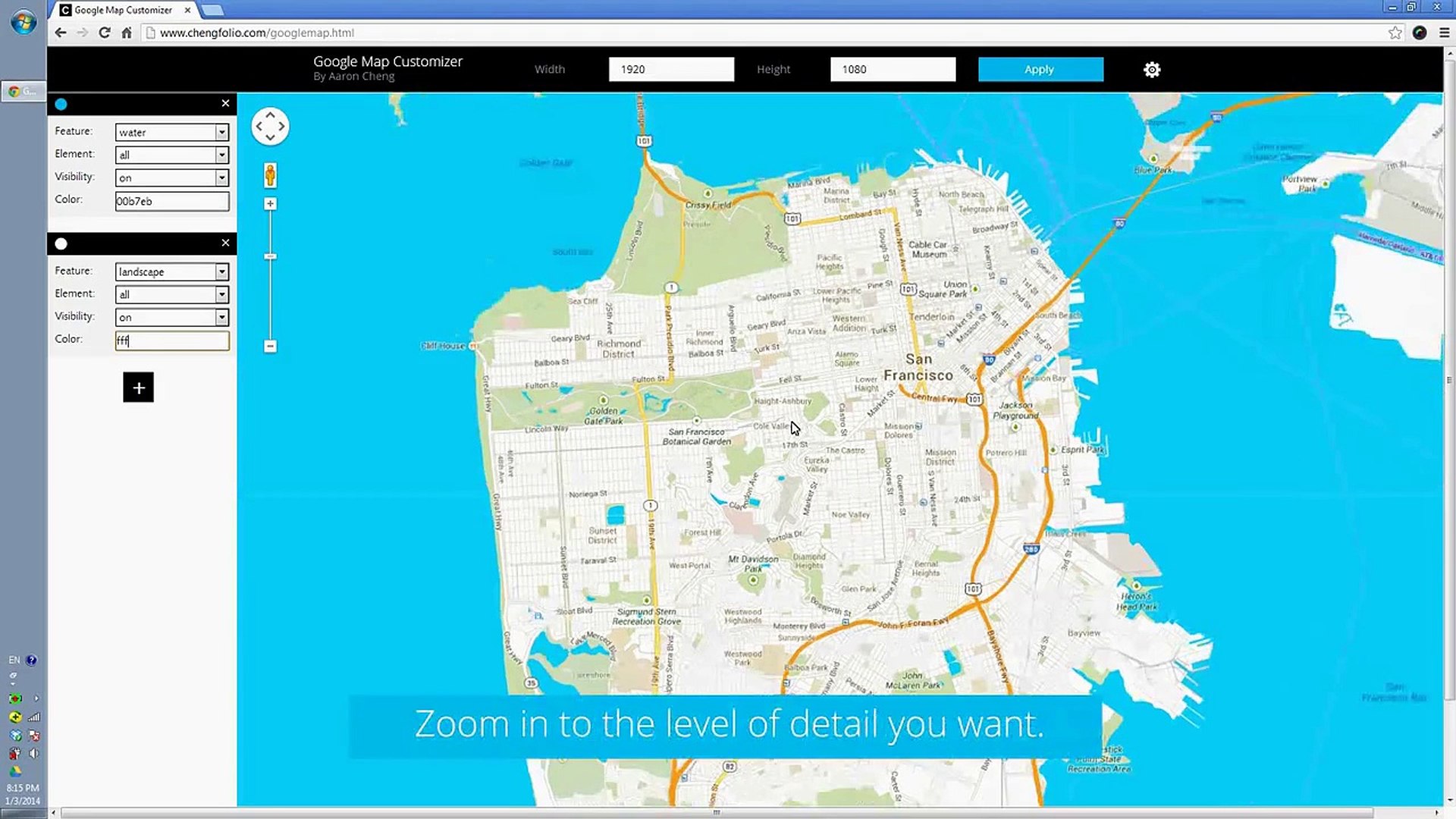This screenshot has width=1456, height=819.
Task: Click the Windows Start button
Action: pyautogui.click(x=23, y=21)
